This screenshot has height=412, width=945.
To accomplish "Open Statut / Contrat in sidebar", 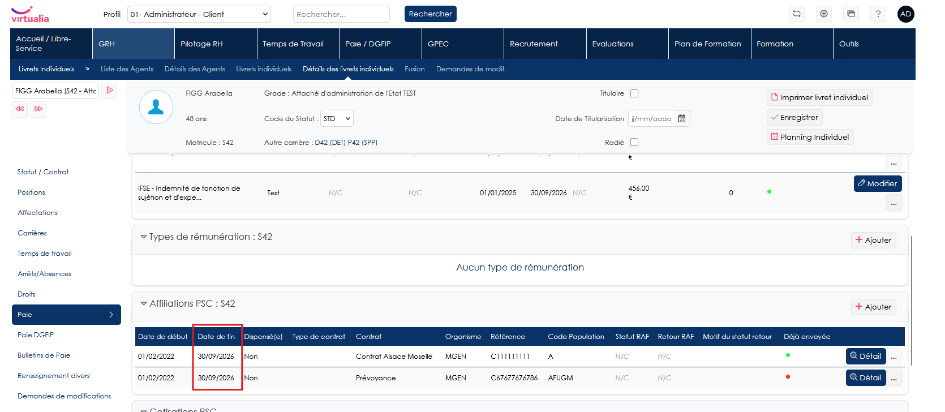I will pyautogui.click(x=43, y=172).
